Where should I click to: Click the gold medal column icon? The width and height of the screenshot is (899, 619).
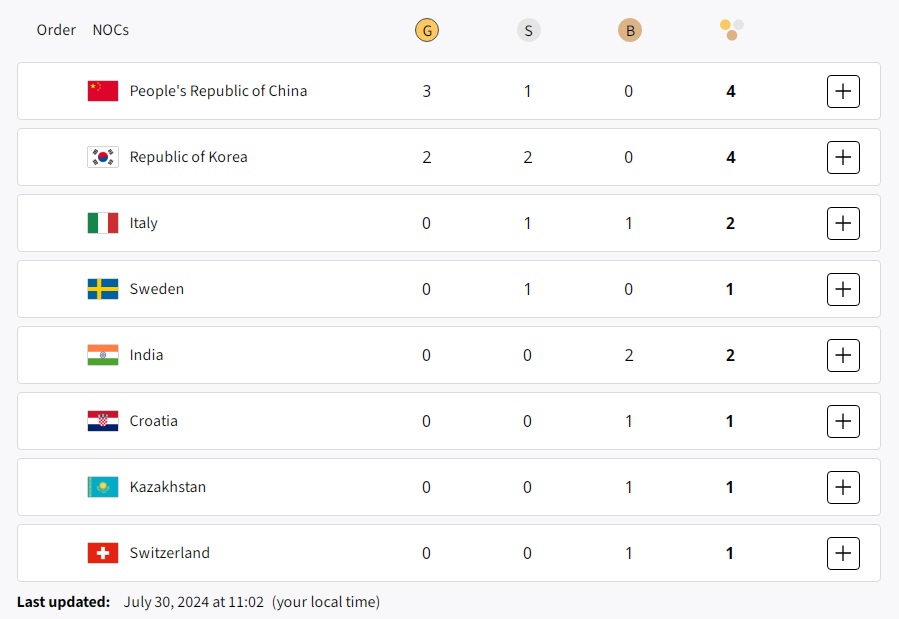point(427,30)
